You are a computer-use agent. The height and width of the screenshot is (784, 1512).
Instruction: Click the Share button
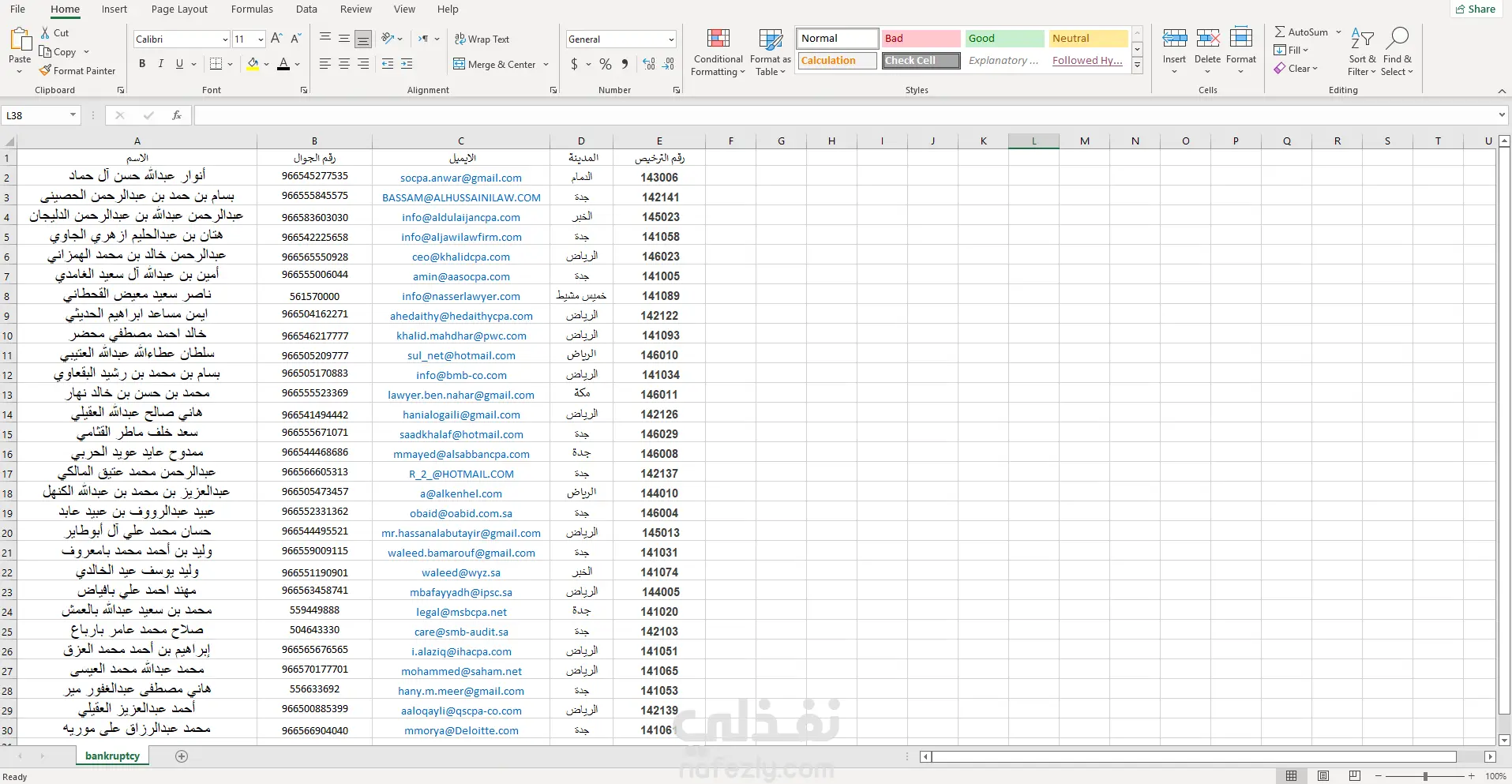(1475, 9)
